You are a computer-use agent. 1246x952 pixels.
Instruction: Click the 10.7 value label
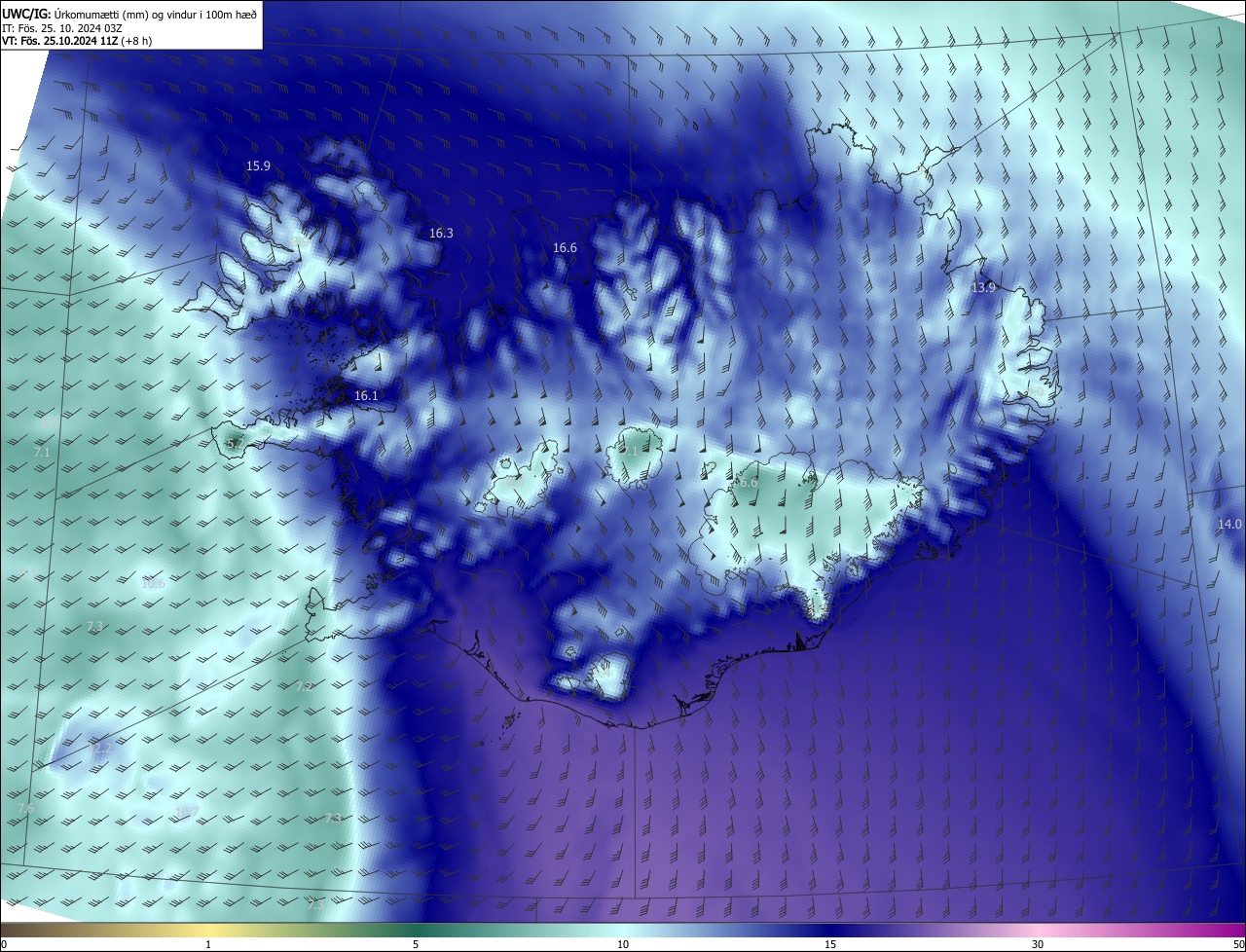tap(186, 813)
